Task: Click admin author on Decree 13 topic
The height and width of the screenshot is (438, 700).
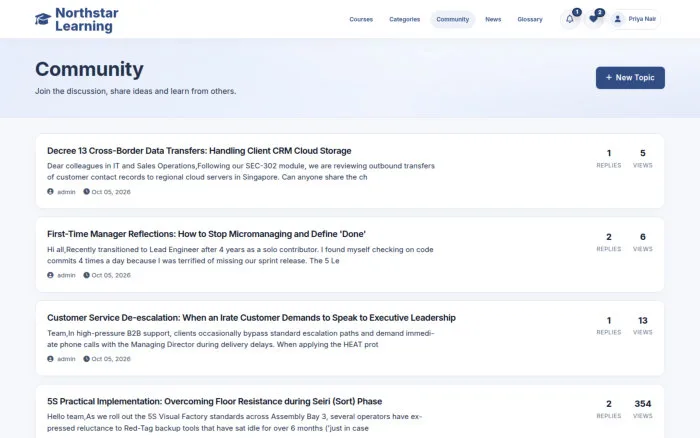Action: click(x=66, y=192)
